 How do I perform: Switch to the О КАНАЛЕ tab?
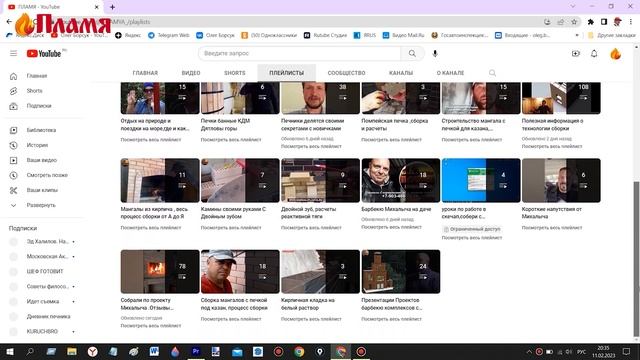point(450,73)
